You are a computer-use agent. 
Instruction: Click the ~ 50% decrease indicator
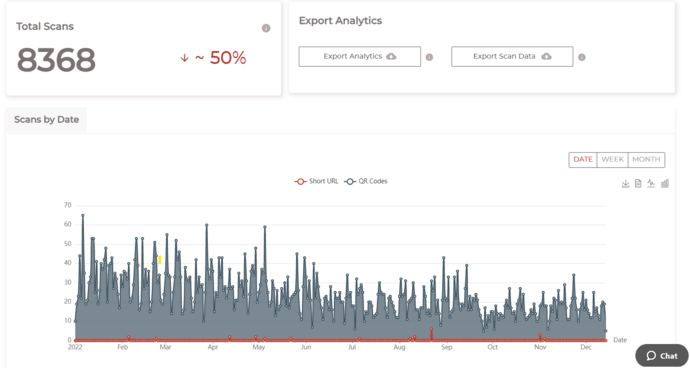(x=213, y=58)
